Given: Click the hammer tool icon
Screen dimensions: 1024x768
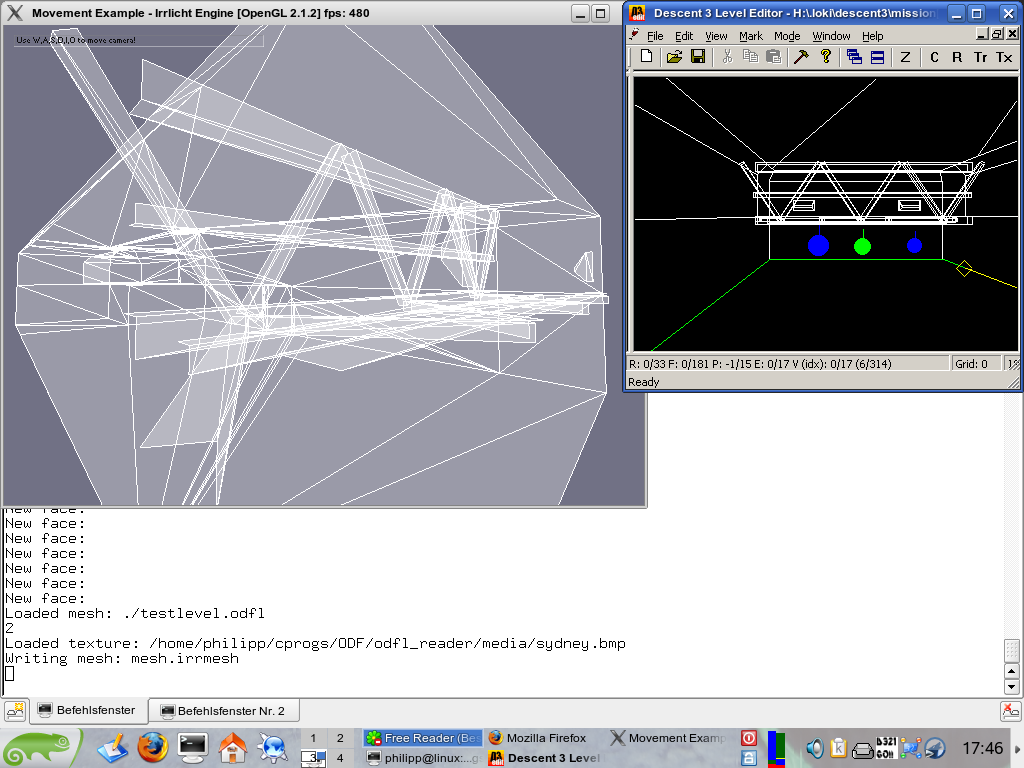Looking at the screenshot, I should coord(802,57).
